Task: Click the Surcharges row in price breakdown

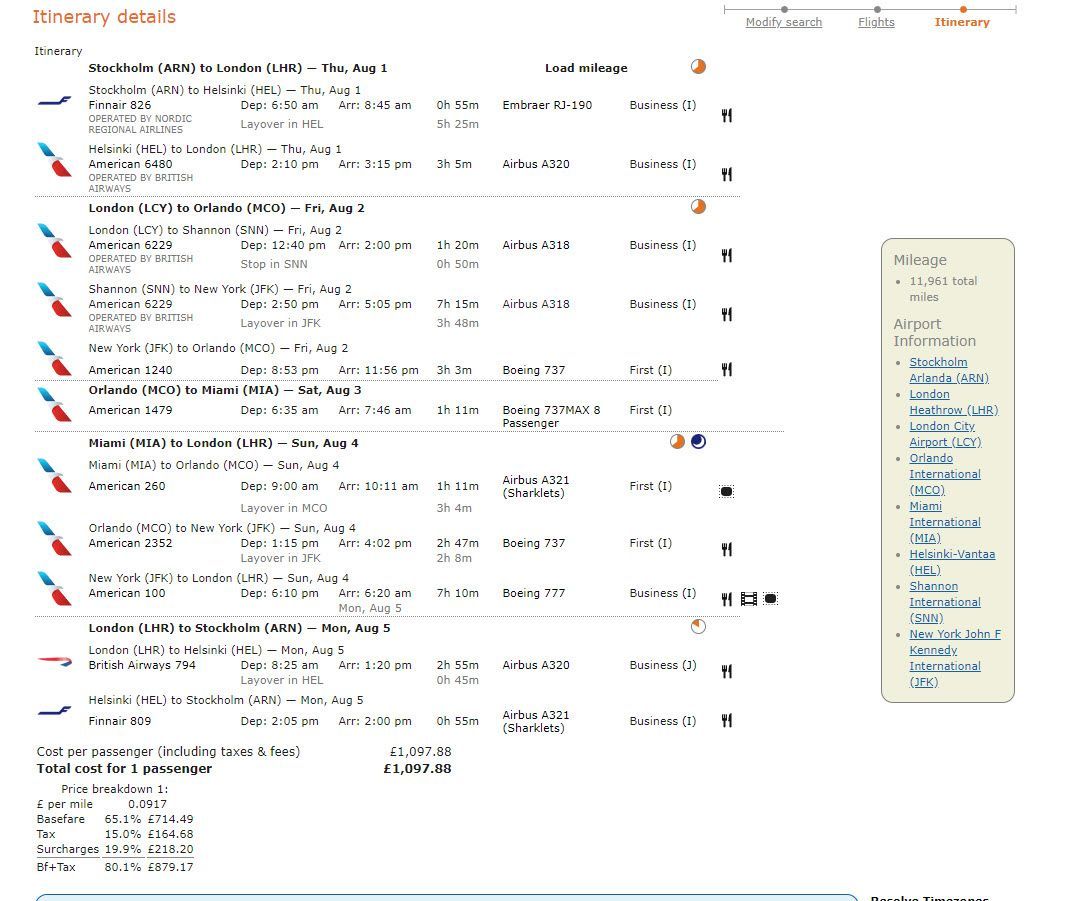Action: coord(115,849)
